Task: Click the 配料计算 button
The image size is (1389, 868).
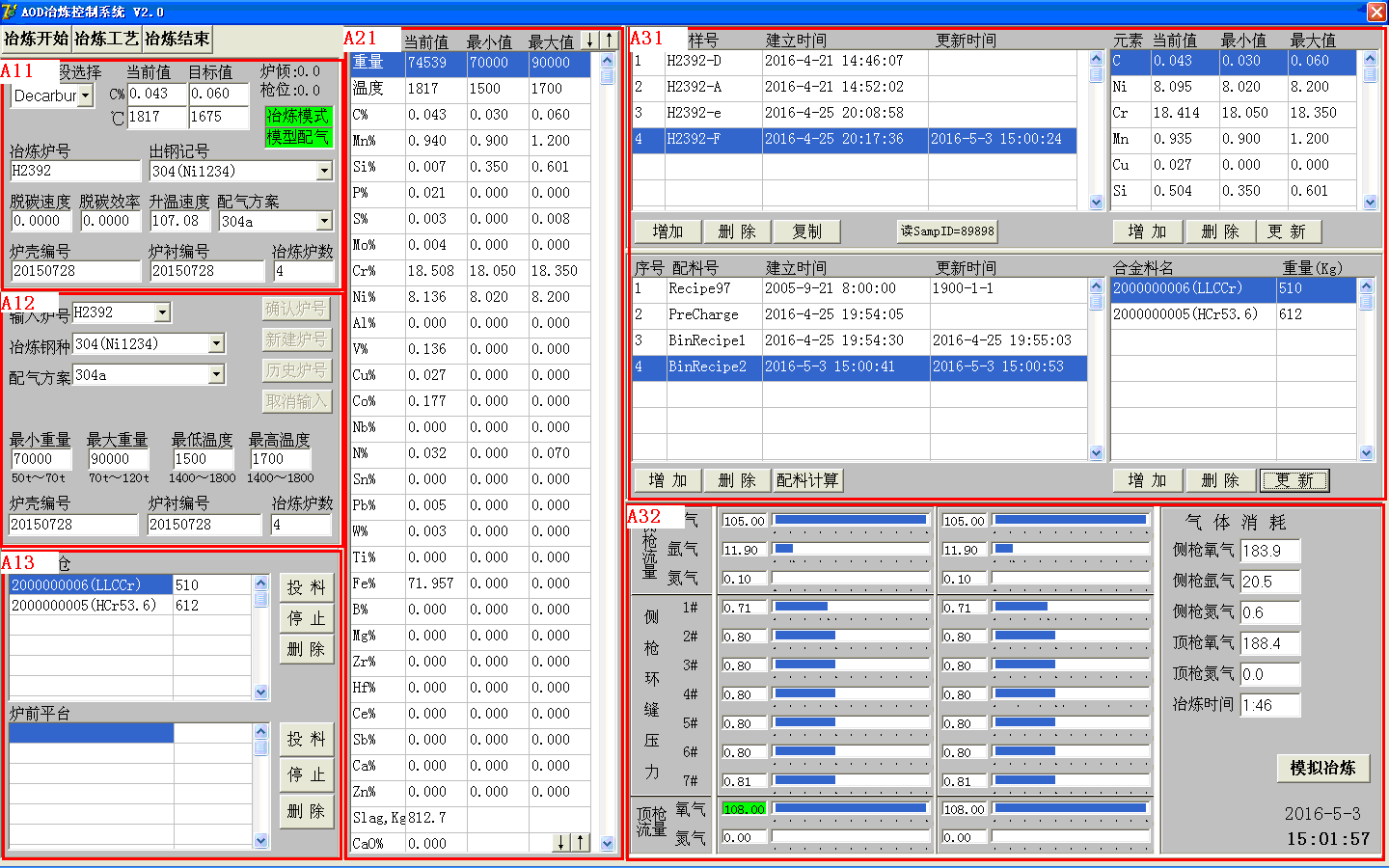Action: click(807, 480)
